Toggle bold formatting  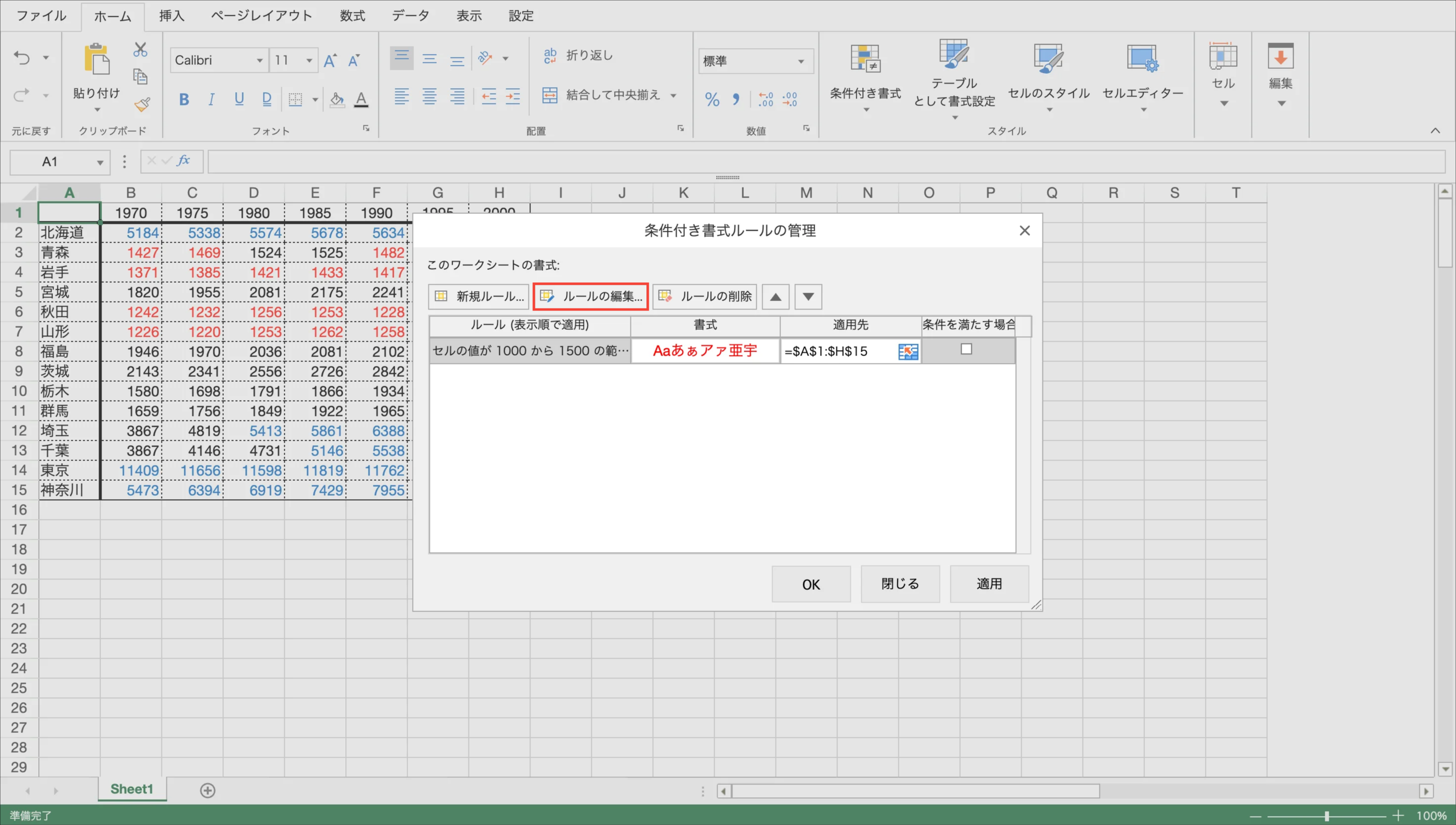click(x=184, y=100)
